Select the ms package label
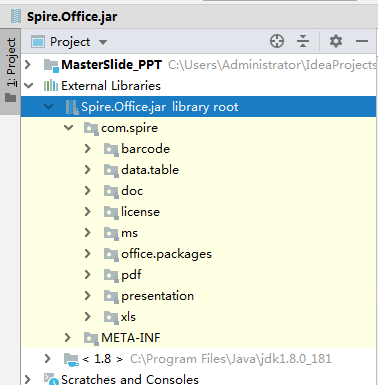This screenshot has width=378, height=385. click(x=129, y=233)
